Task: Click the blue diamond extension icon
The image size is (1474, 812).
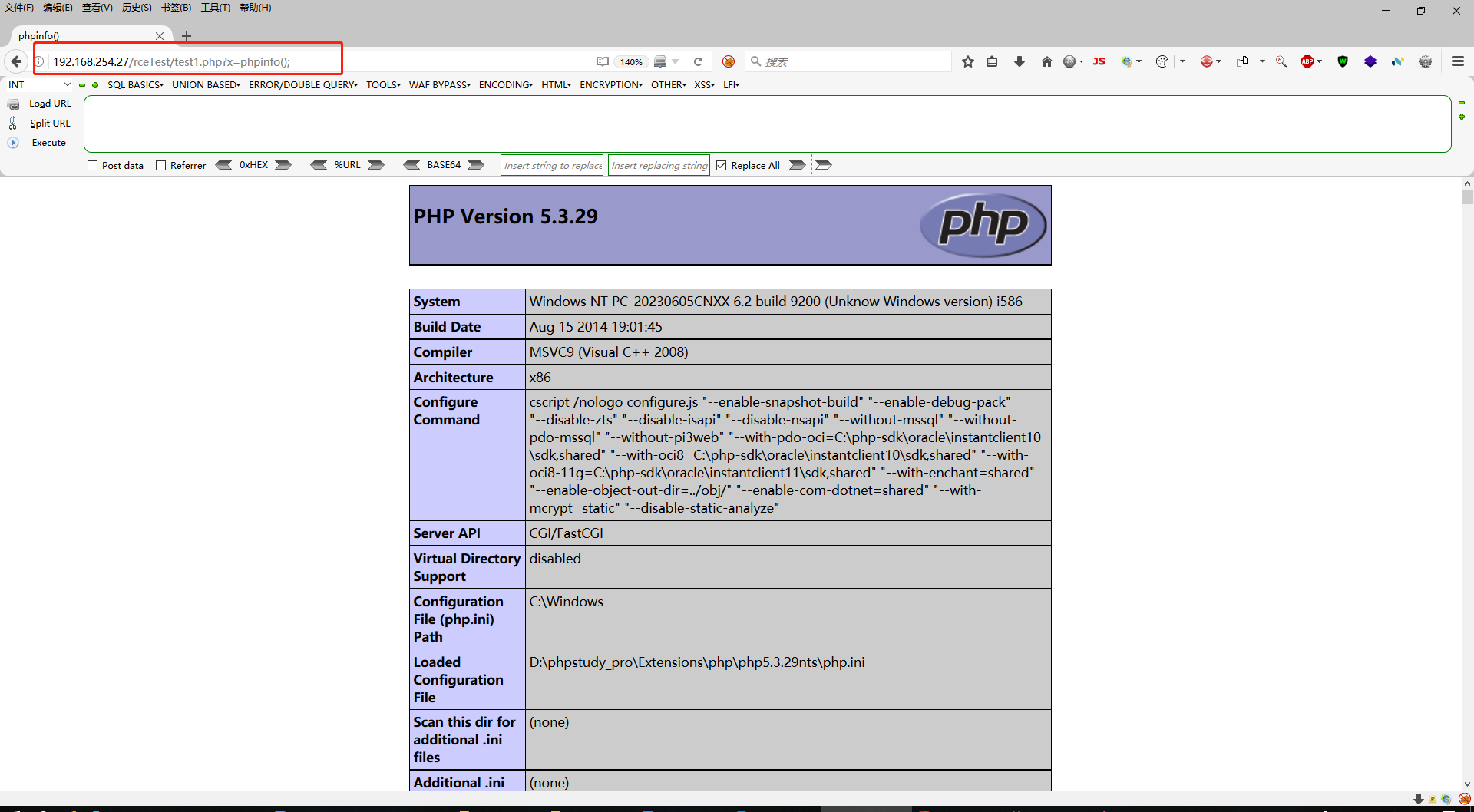Action: tap(1370, 61)
